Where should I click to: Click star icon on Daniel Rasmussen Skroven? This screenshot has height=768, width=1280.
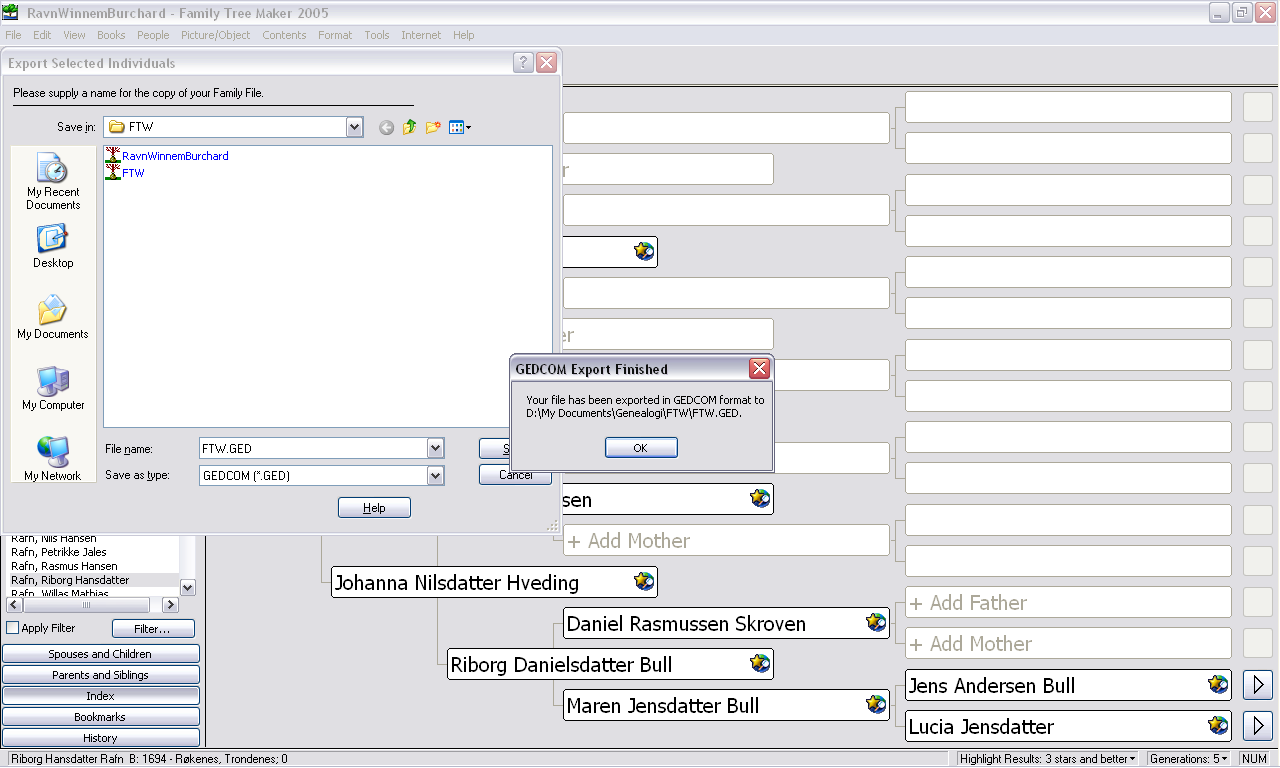pyautogui.click(x=876, y=622)
